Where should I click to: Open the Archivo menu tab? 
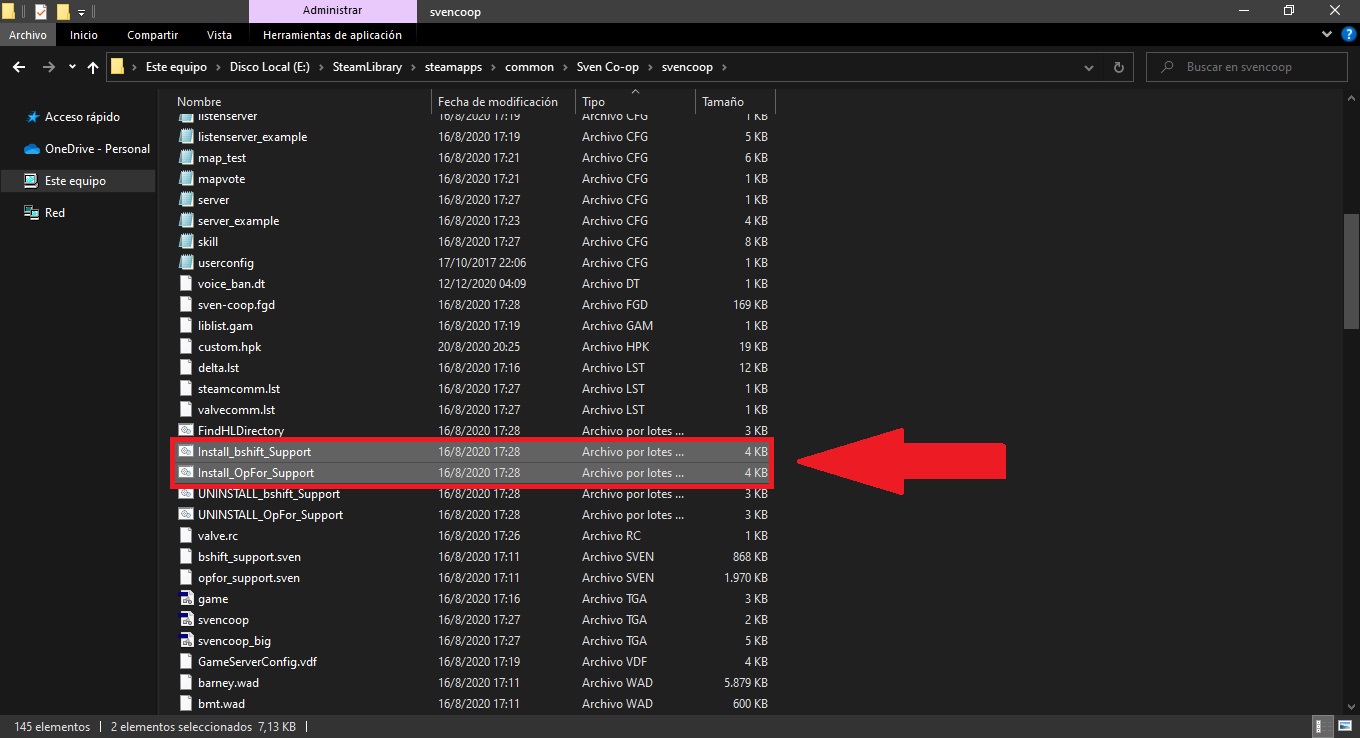tap(28, 35)
